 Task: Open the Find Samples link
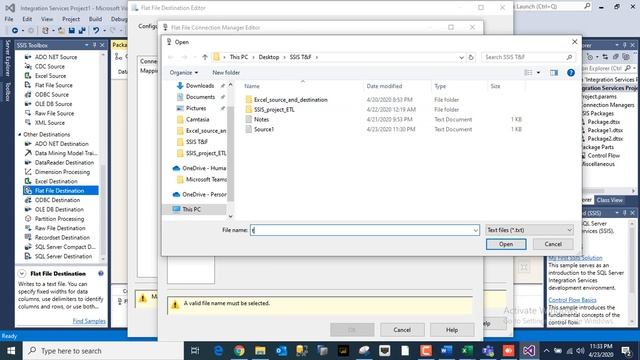pos(89,321)
